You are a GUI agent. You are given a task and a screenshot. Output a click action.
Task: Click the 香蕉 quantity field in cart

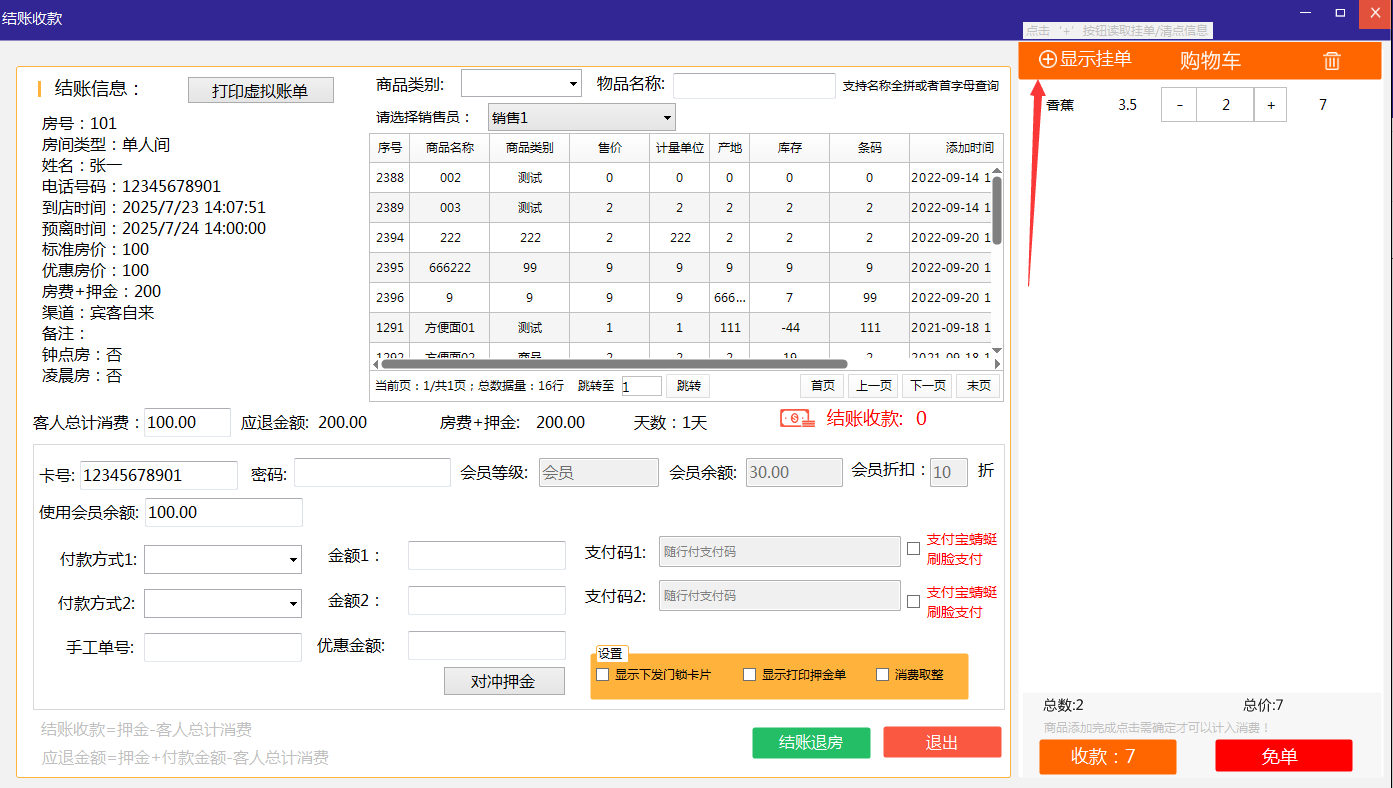pos(1225,105)
